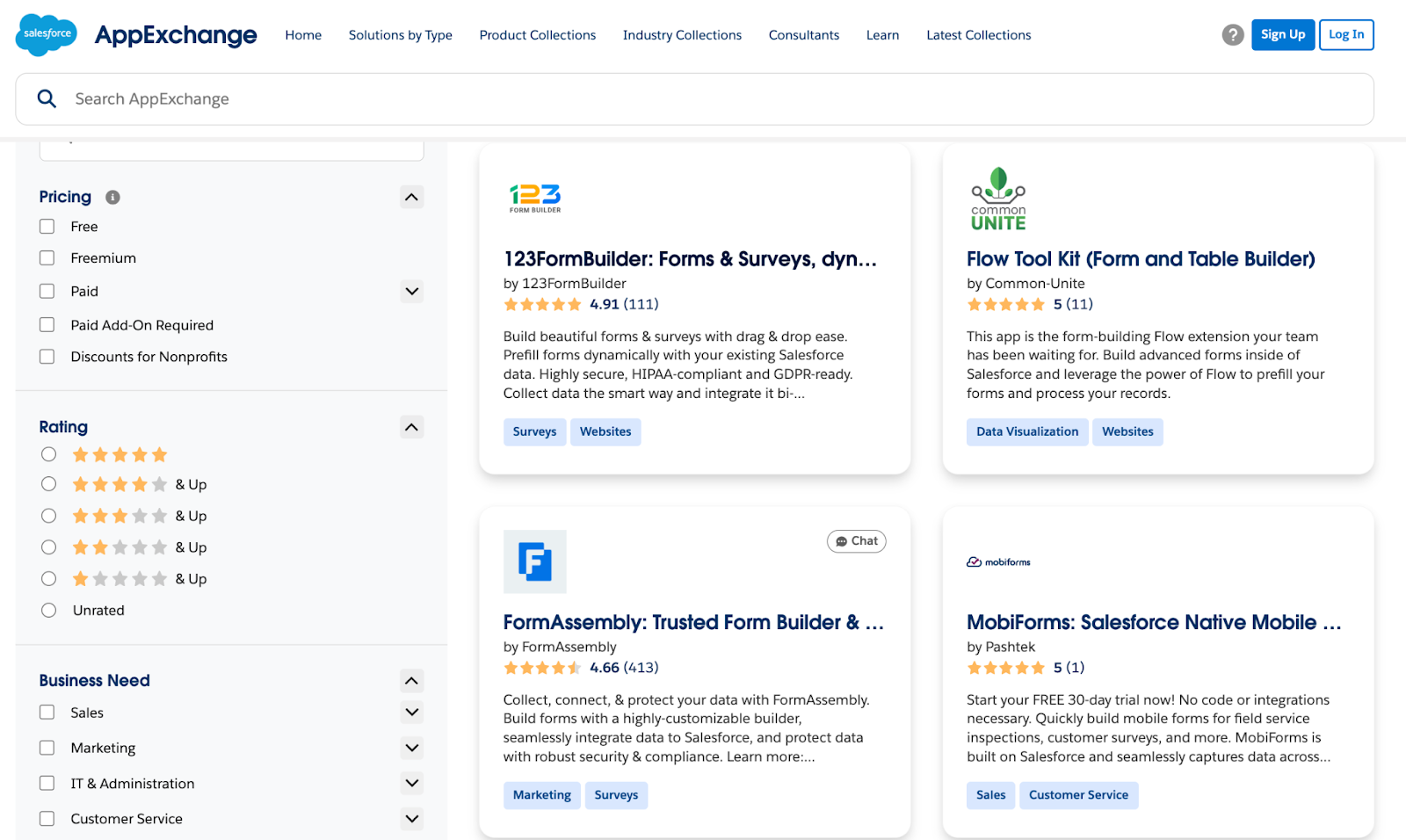Expand IT & Administration sub-categories
1406x840 pixels.
click(x=411, y=783)
